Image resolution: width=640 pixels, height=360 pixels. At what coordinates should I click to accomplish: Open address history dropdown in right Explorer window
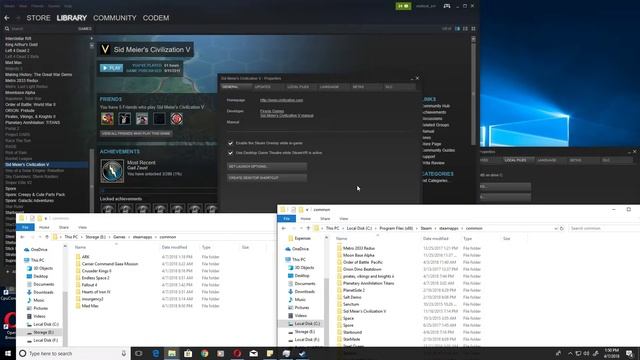[556, 229]
